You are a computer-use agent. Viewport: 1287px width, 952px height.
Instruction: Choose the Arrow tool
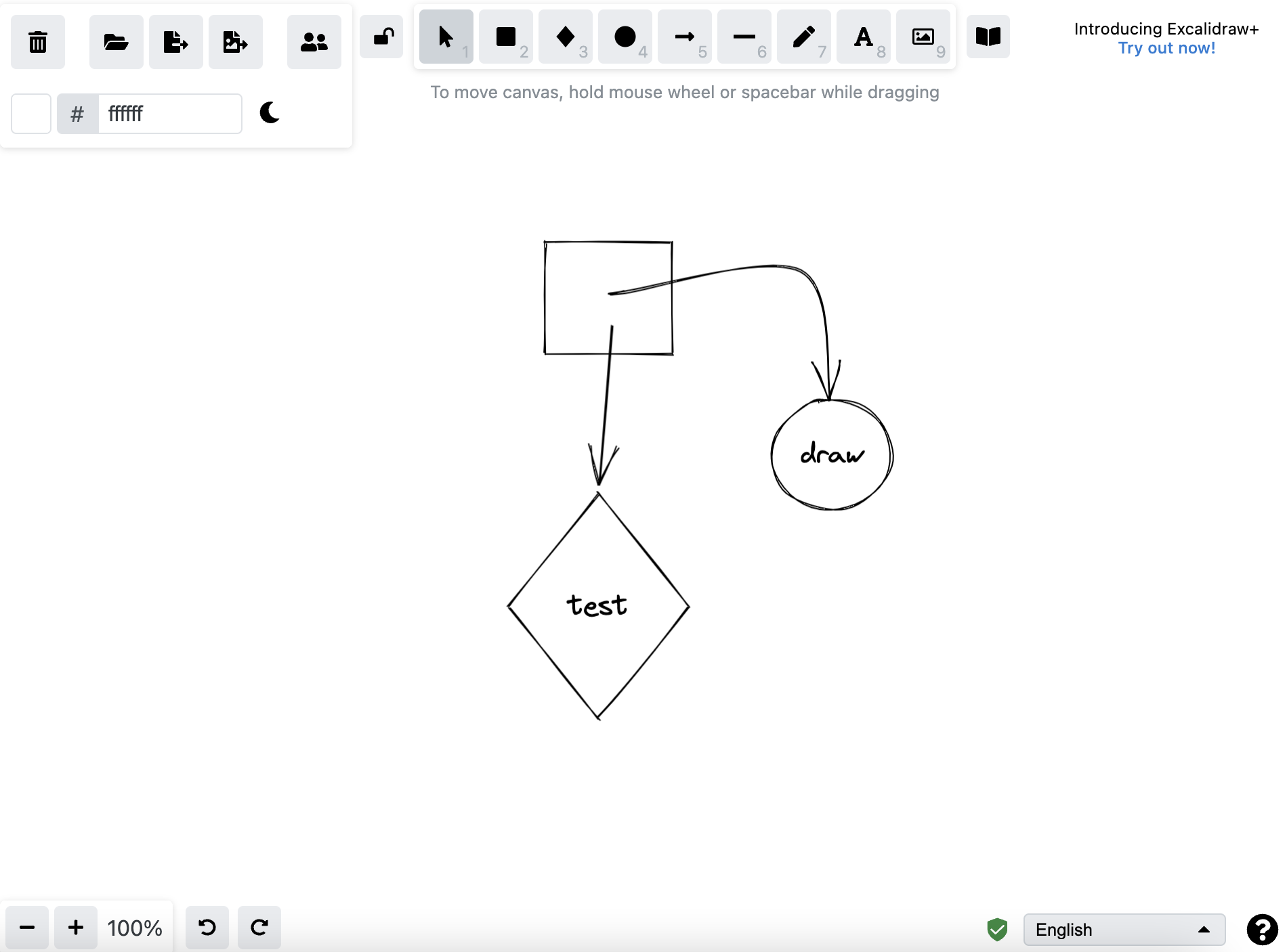tap(684, 37)
